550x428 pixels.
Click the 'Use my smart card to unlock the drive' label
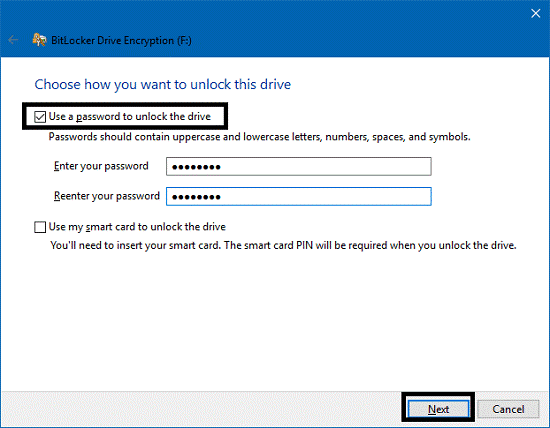pyautogui.click(x=137, y=227)
